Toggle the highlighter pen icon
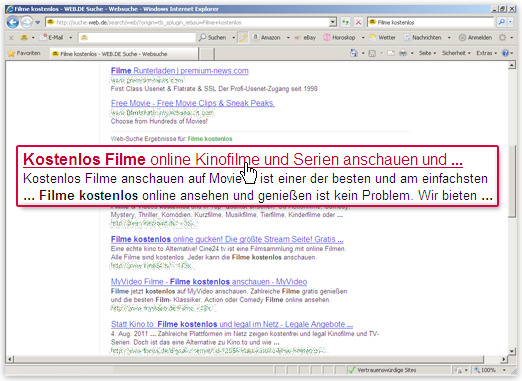Image resolution: width=522 pixels, height=381 pixels. (x=243, y=38)
